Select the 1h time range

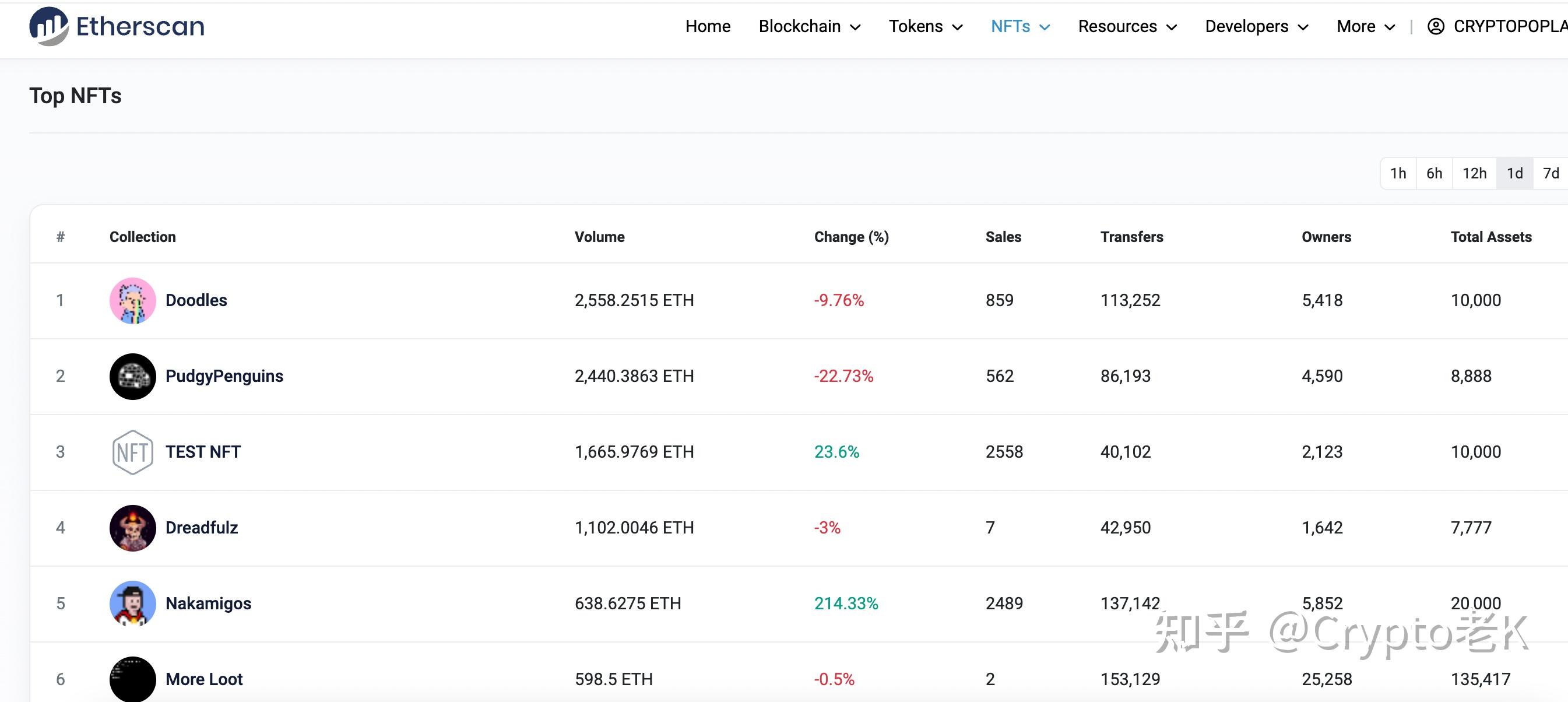click(x=1398, y=174)
